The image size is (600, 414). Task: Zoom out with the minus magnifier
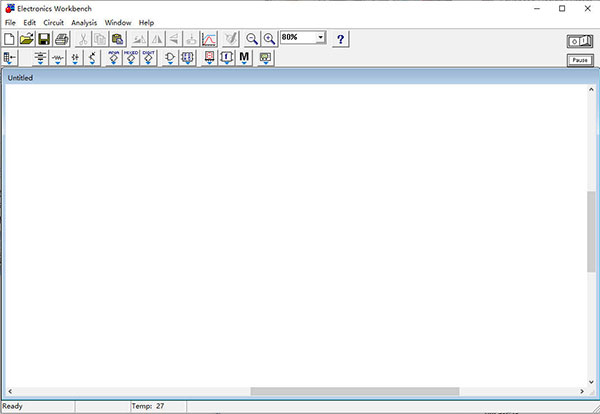(x=252, y=39)
